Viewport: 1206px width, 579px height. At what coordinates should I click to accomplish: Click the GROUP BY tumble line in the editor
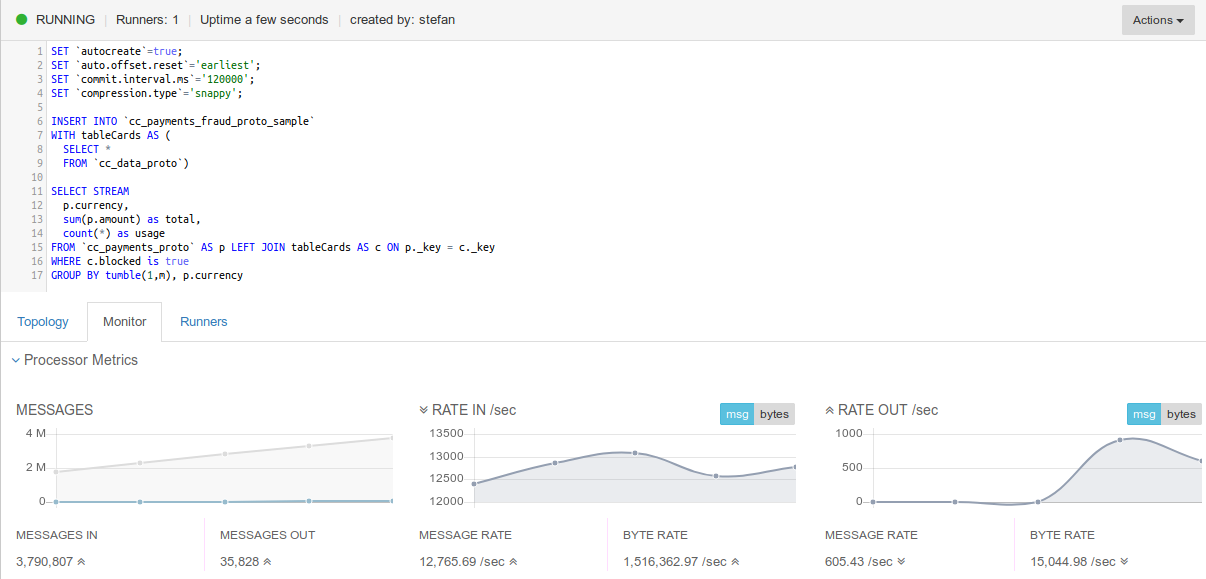[x=147, y=275]
